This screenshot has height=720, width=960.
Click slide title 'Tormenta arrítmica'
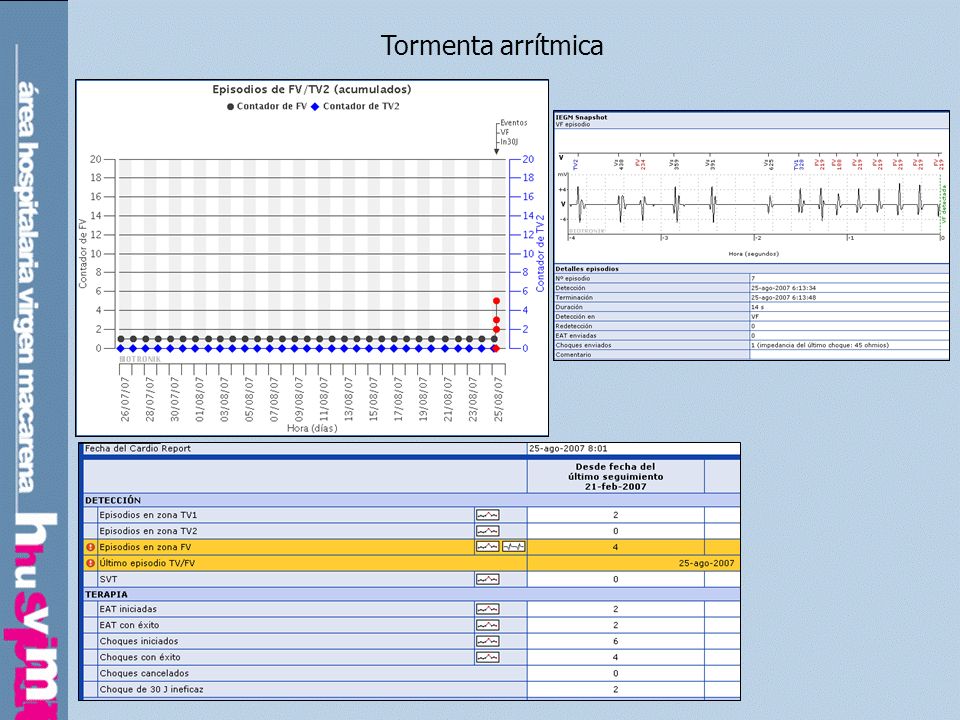(x=492, y=46)
